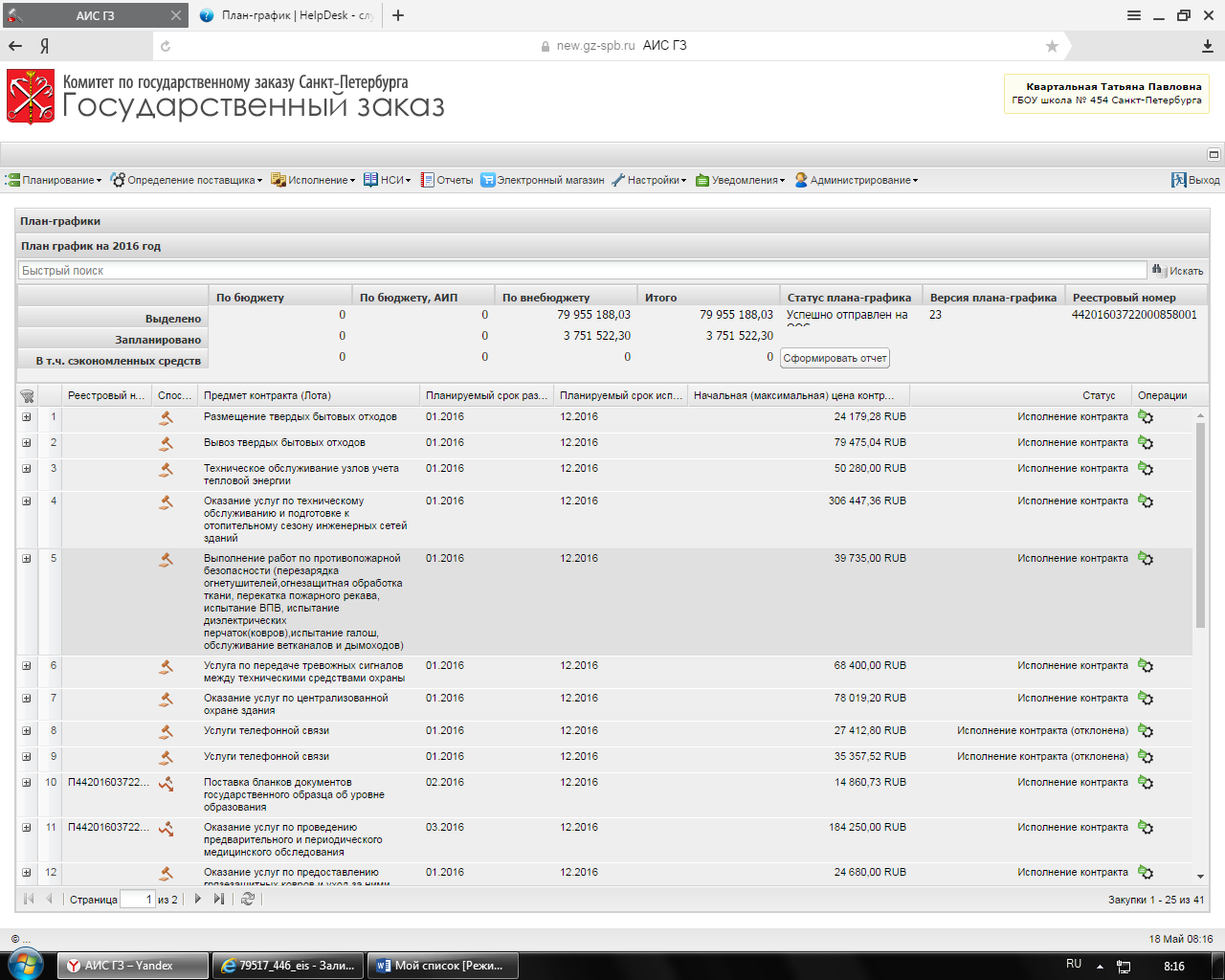Viewport: 1225px width, 980px height.
Task: Open the Windows Start menu
Action: pos(25,966)
